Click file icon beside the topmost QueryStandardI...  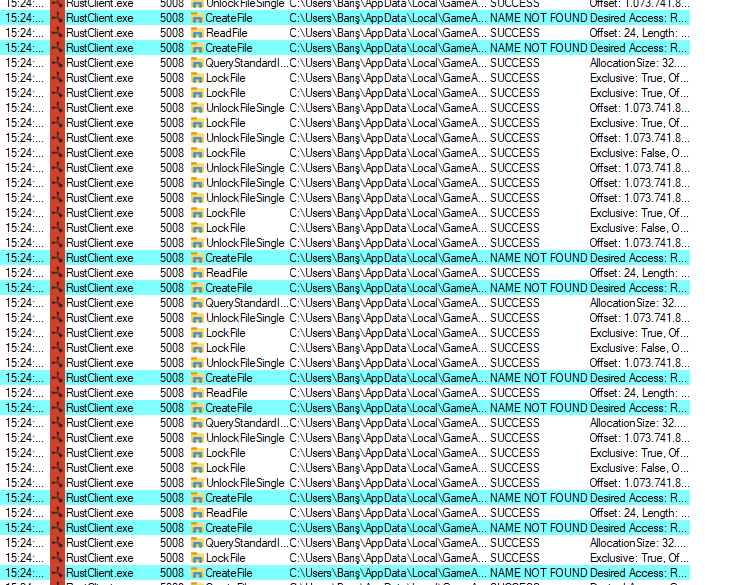198,63
